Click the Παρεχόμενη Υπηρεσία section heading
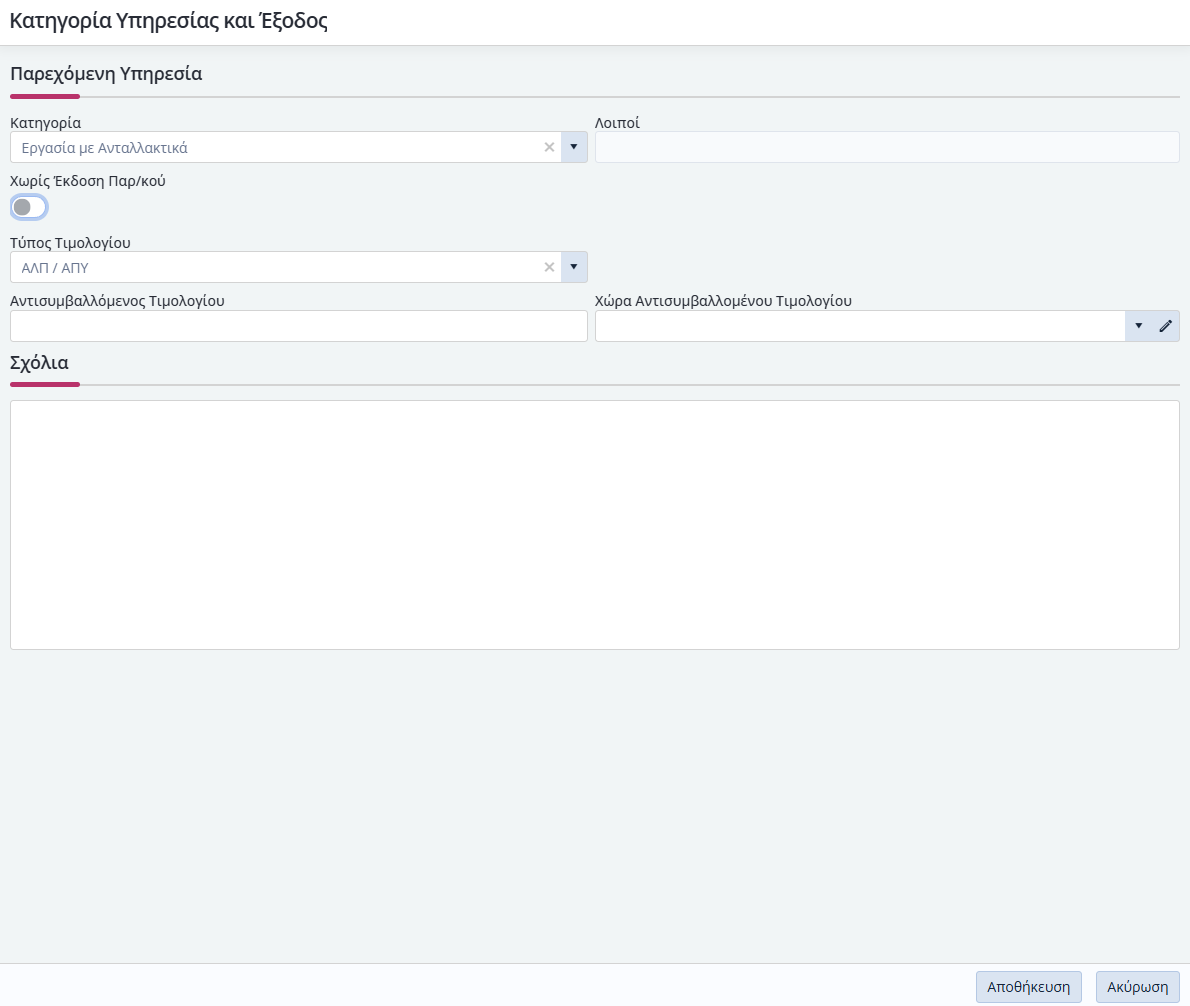1190x1006 pixels. coord(106,73)
